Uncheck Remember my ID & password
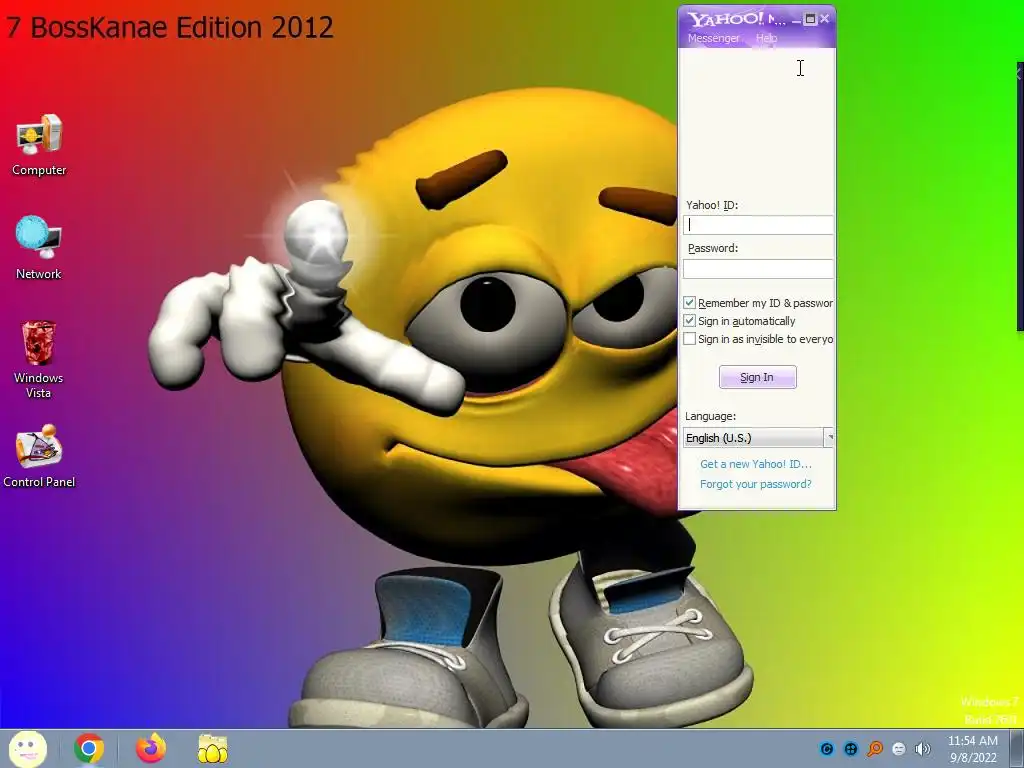 [x=690, y=303]
